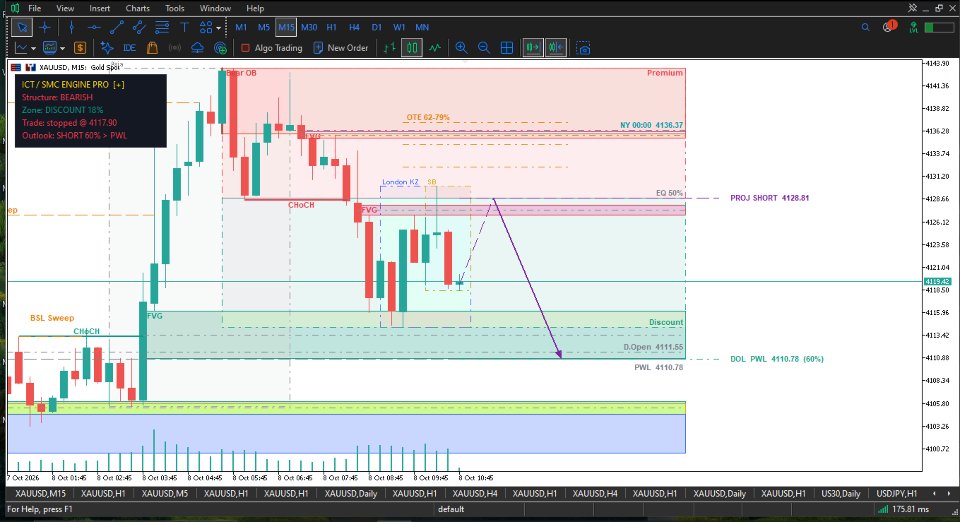Select the horizontal line drawing tool

coord(94,28)
